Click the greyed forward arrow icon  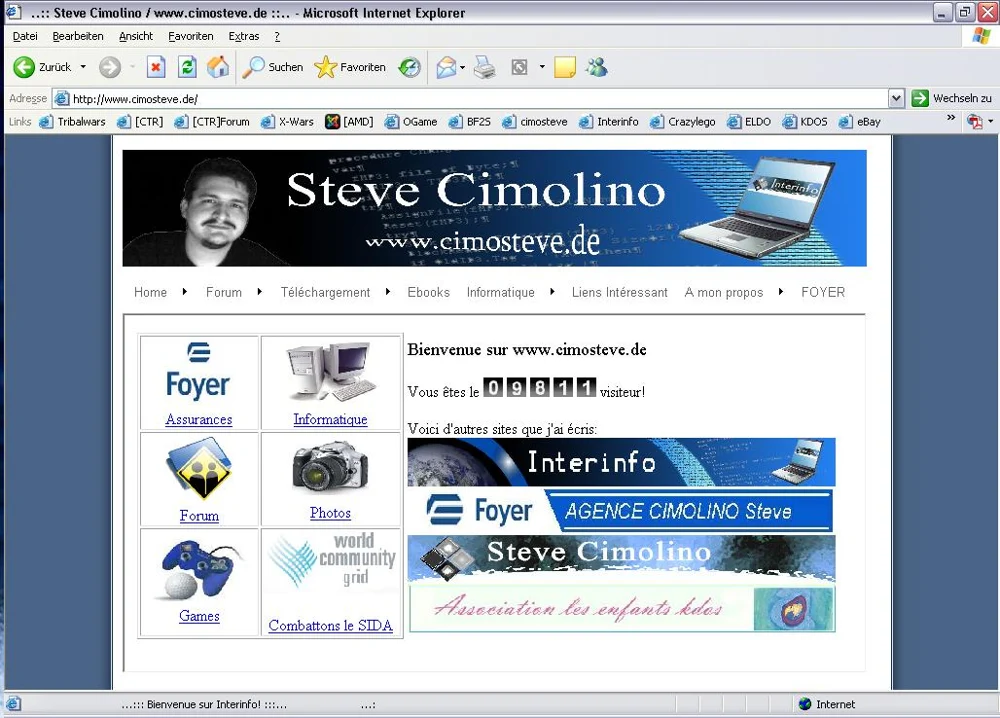coord(110,67)
